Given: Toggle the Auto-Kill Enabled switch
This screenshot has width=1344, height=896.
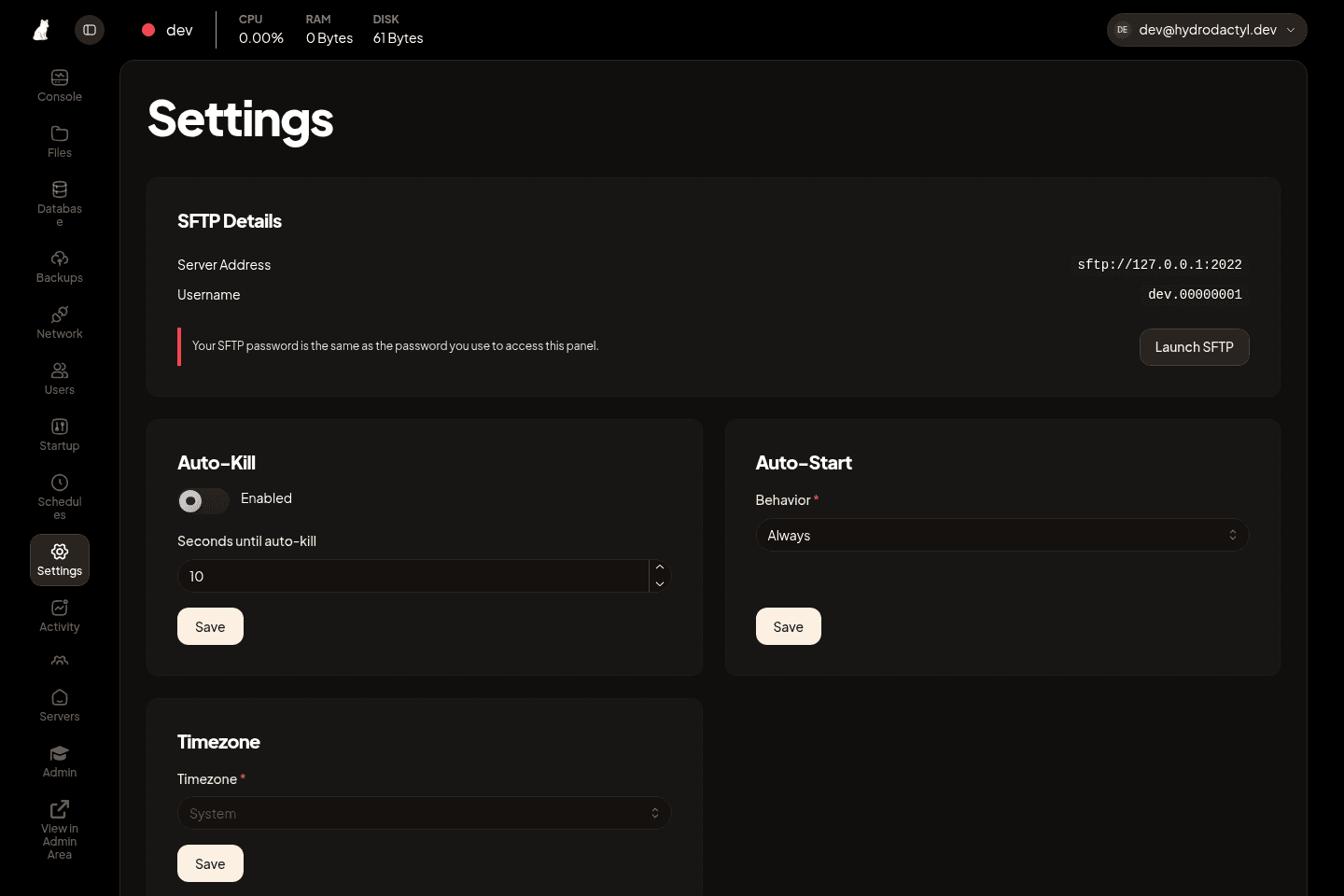Looking at the screenshot, I should (x=203, y=501).
